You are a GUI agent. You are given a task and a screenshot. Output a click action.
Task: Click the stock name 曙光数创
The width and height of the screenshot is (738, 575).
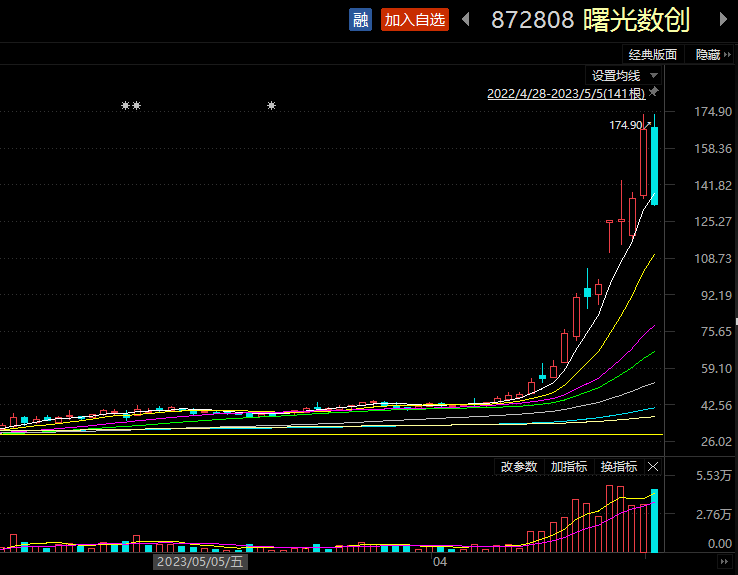pyautogui.click(x=637, y=20)
